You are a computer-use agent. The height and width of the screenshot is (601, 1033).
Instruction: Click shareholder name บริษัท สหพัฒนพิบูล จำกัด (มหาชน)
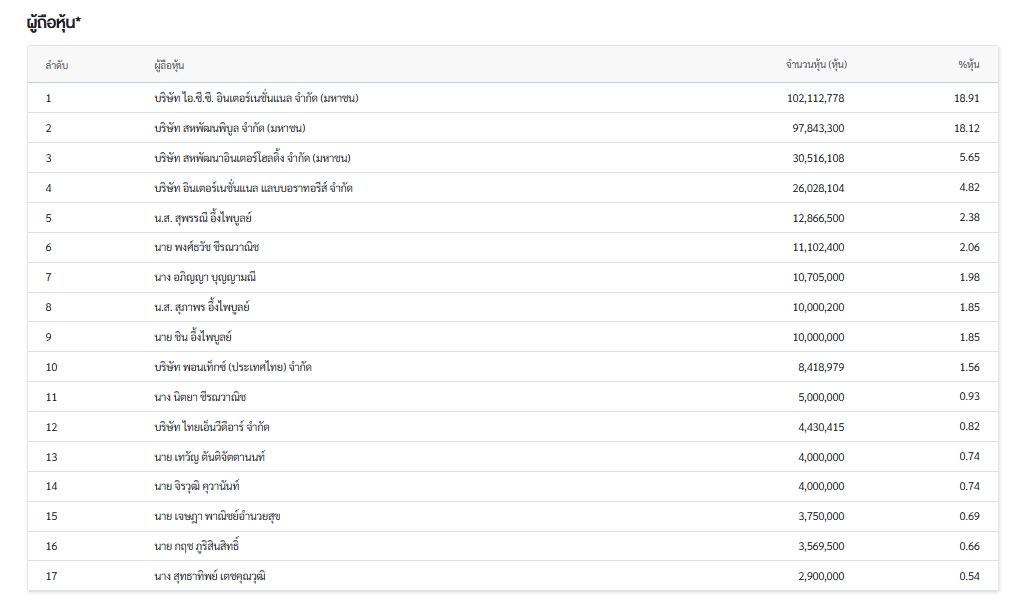point(230,128)
